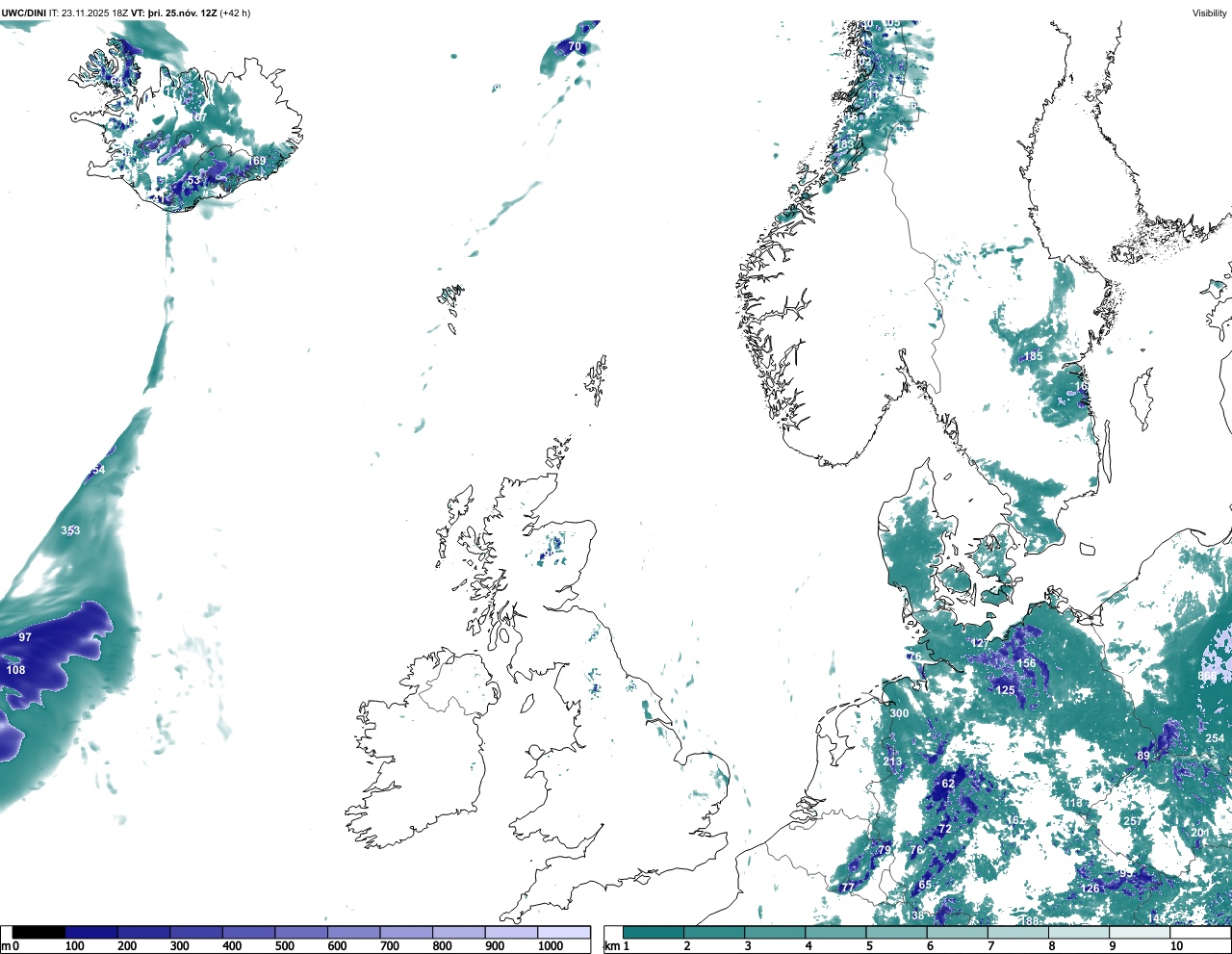Click the "201" value at the lower right

pyautogui.click(x=1200, y=833)
